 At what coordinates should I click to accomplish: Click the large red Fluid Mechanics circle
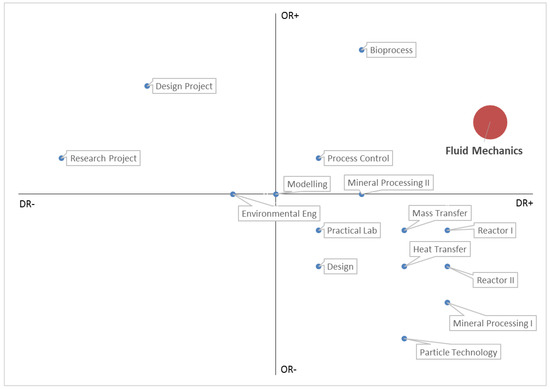pos(490,122)
